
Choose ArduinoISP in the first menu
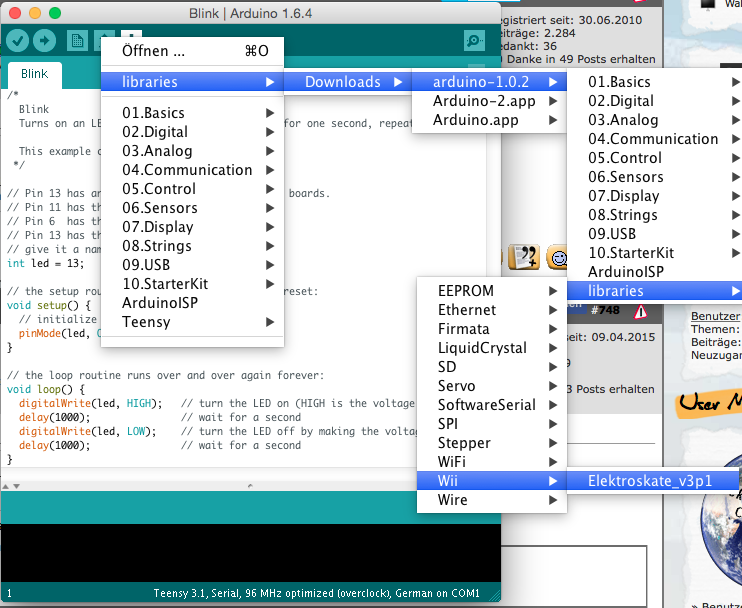pyautogui.click(x=193, y=303)
